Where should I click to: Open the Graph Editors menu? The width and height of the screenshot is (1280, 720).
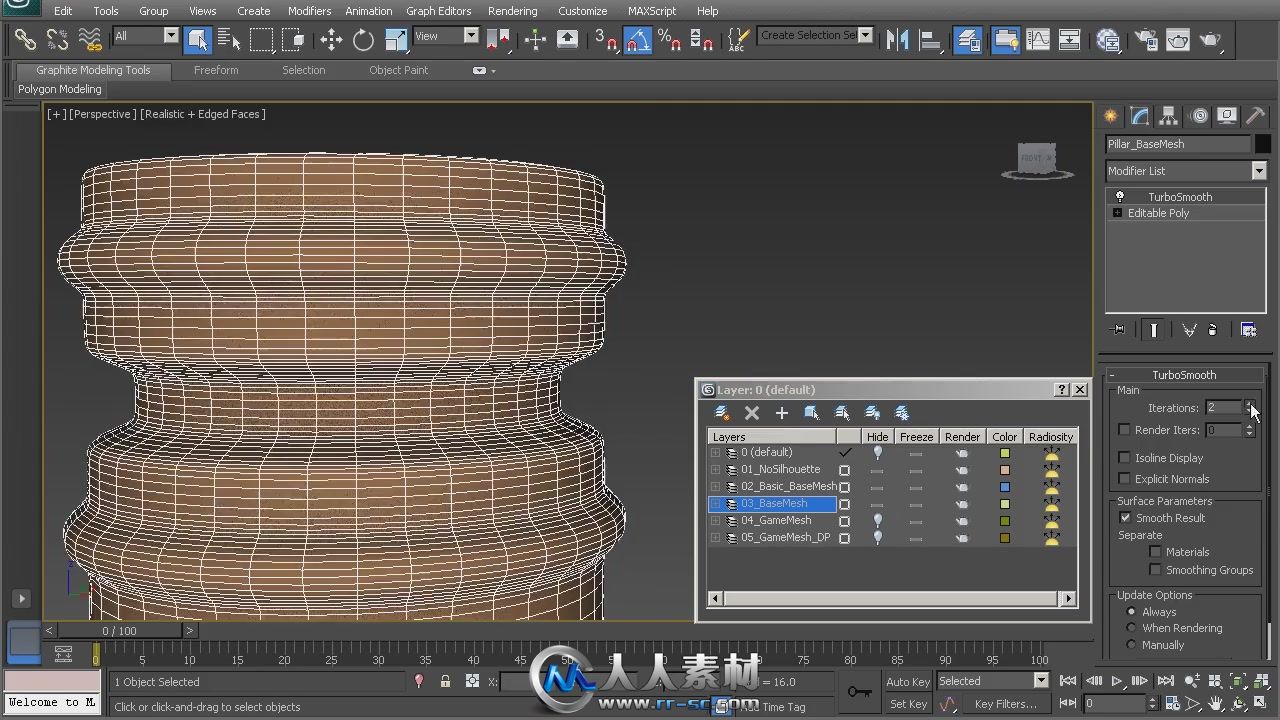click(438, 11)
